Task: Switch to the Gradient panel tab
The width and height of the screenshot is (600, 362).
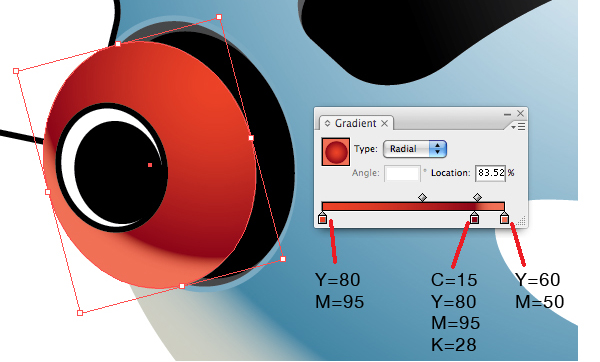Action: click(x=355, y=123)
